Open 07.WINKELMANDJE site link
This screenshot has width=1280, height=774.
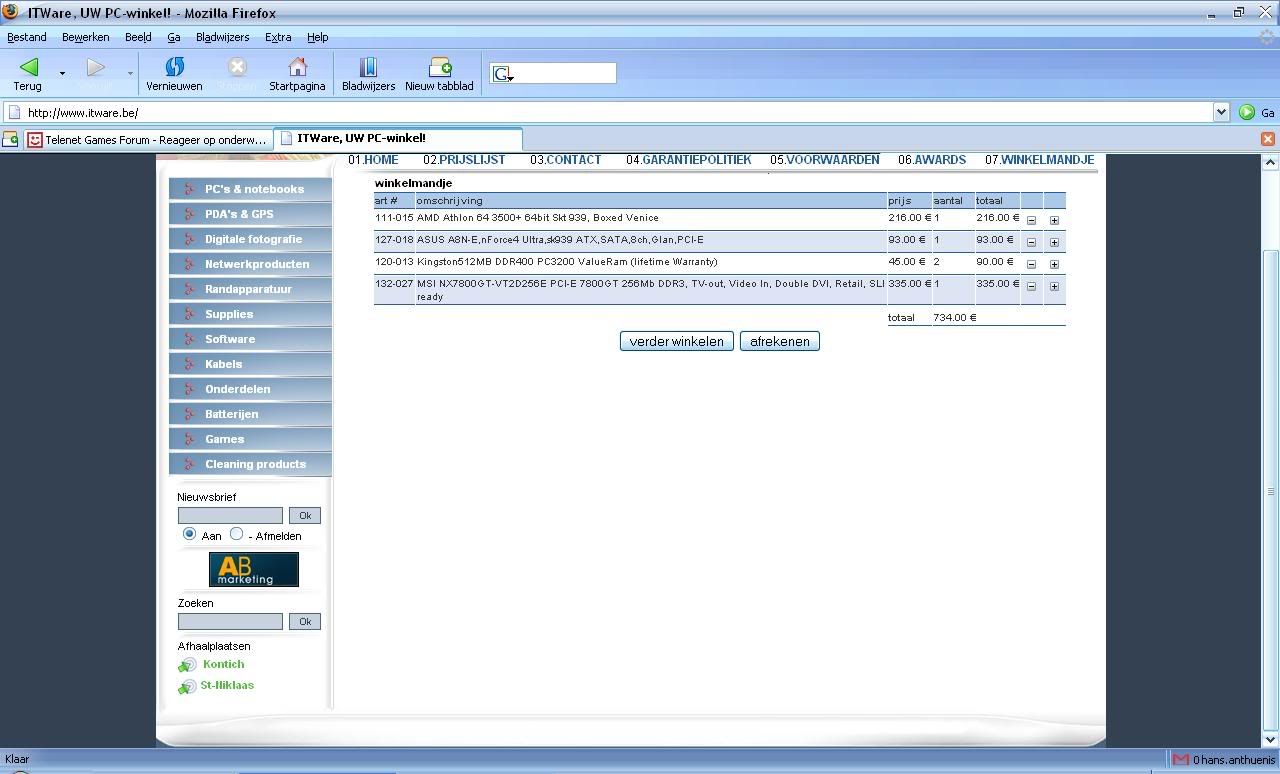(x=1040, y=160)
